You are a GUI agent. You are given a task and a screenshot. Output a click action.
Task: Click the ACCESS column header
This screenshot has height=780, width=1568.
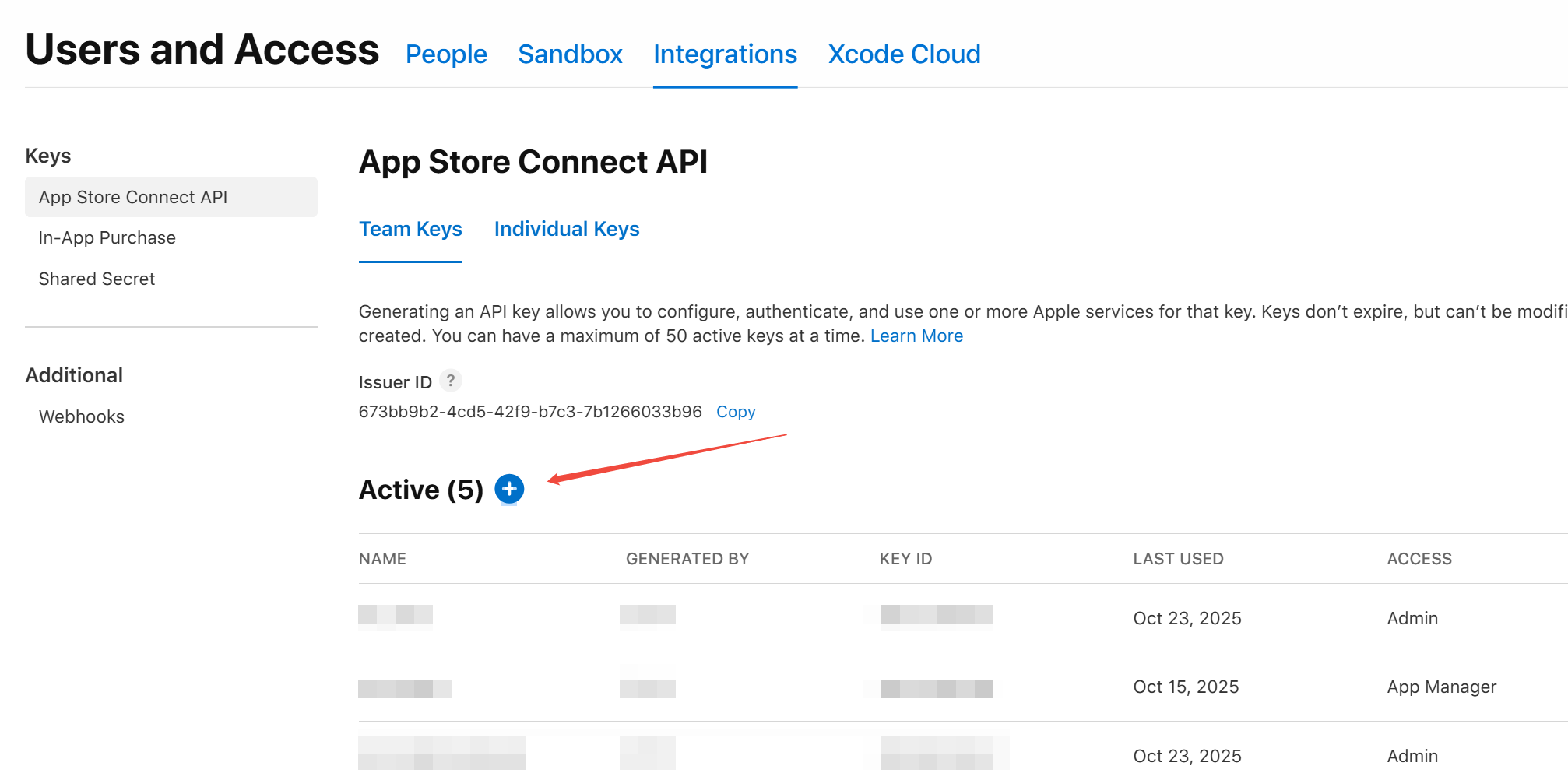1419,559
